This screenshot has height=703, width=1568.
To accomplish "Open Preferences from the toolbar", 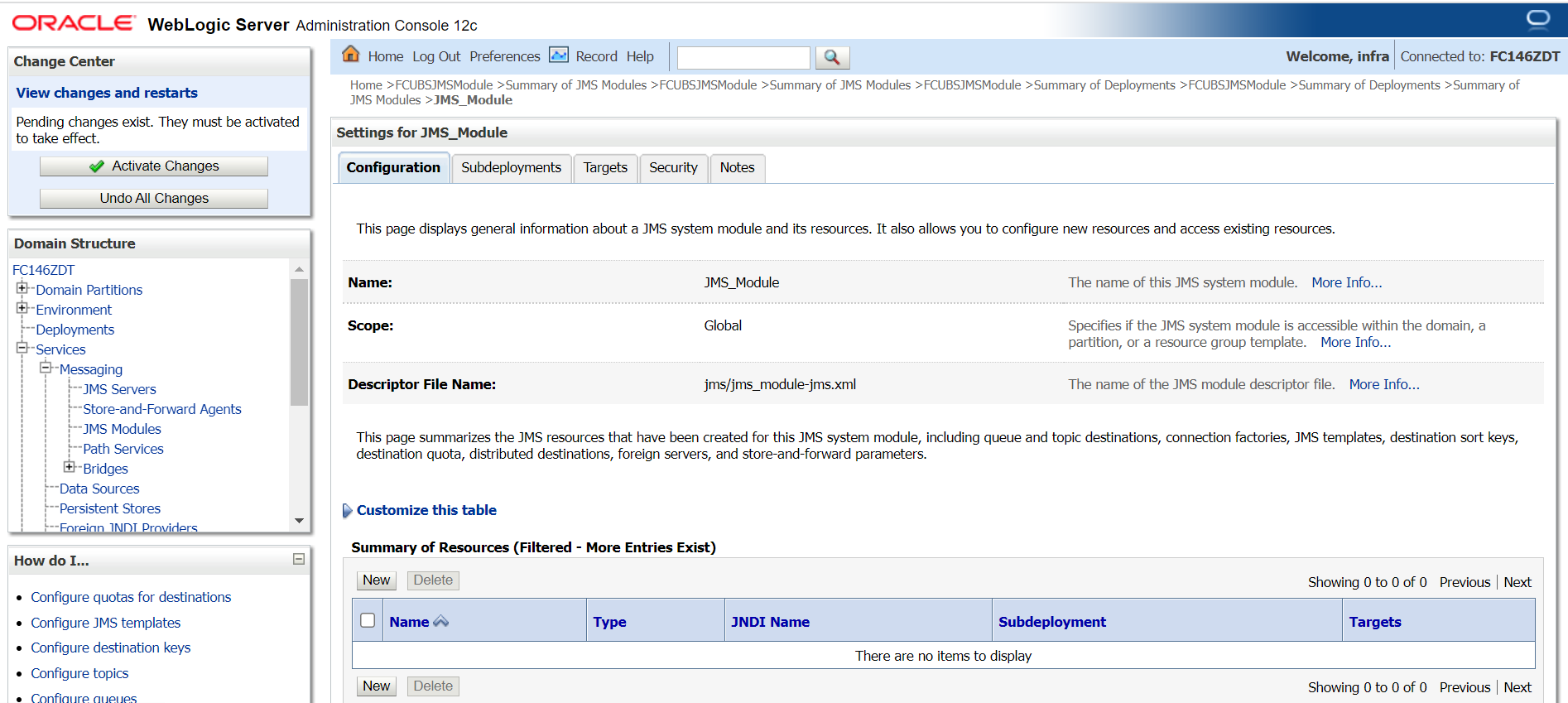I will 505,56.
